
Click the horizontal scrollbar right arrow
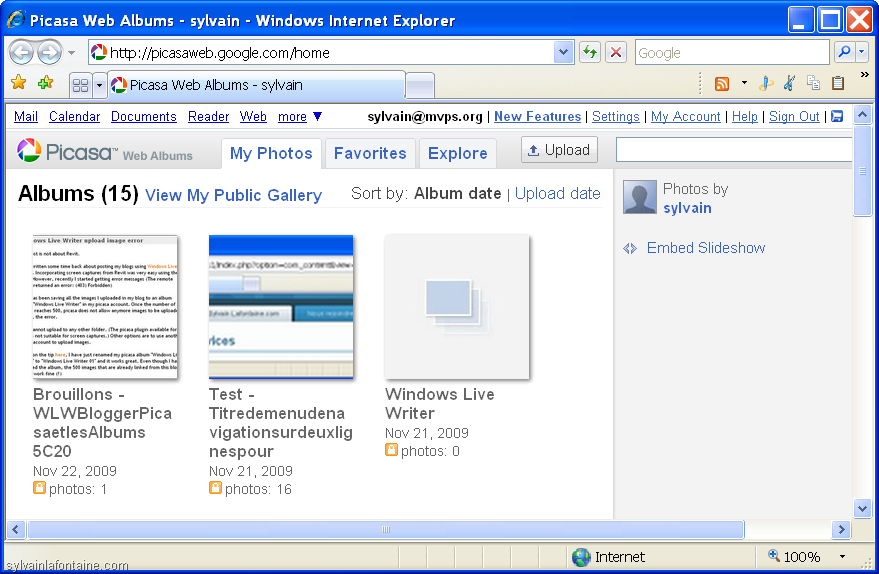(x=841, y=529)
